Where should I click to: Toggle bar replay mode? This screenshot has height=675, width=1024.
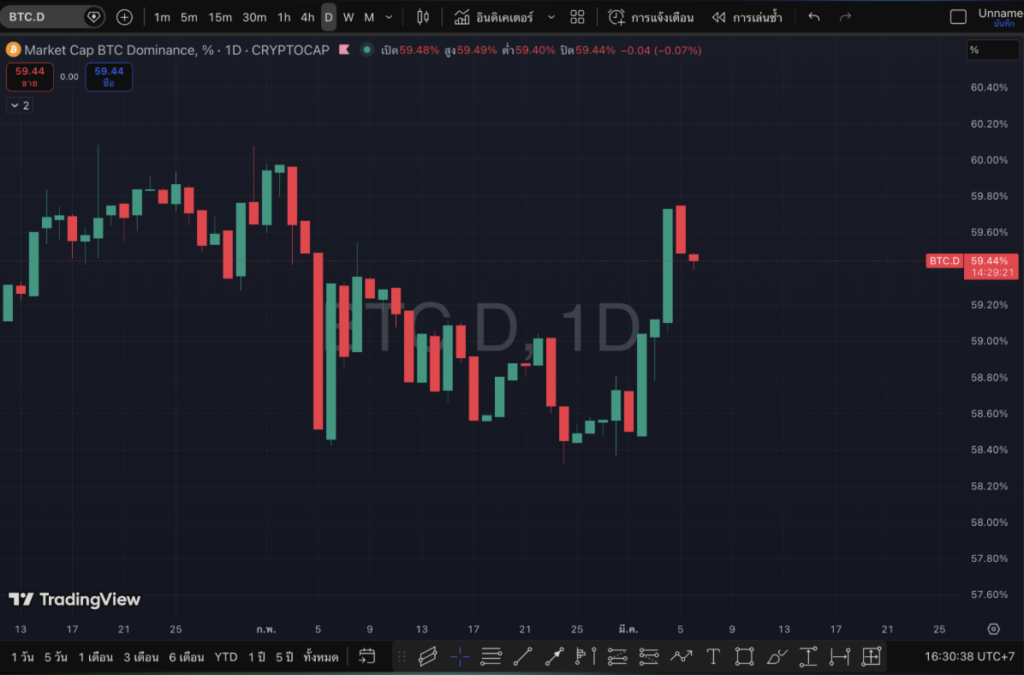pos(746,17)
